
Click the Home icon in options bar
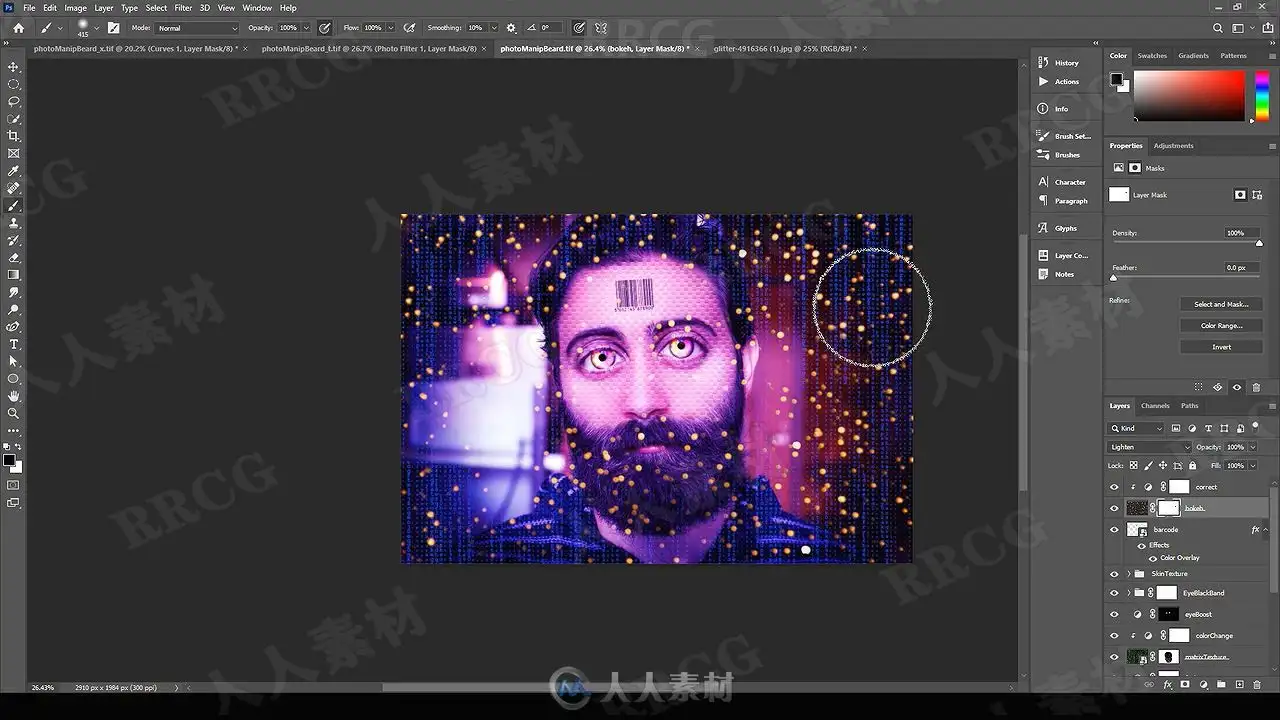[18, 28]
